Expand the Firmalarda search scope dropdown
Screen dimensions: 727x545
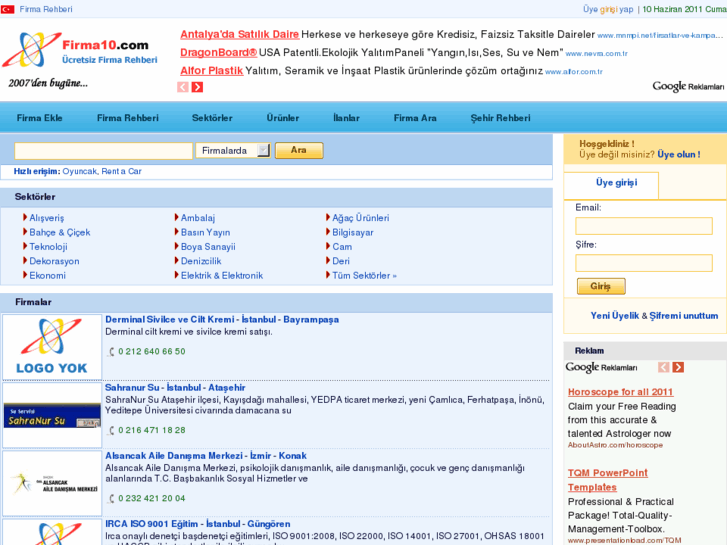pyautogui.click(x=263, y=151)
